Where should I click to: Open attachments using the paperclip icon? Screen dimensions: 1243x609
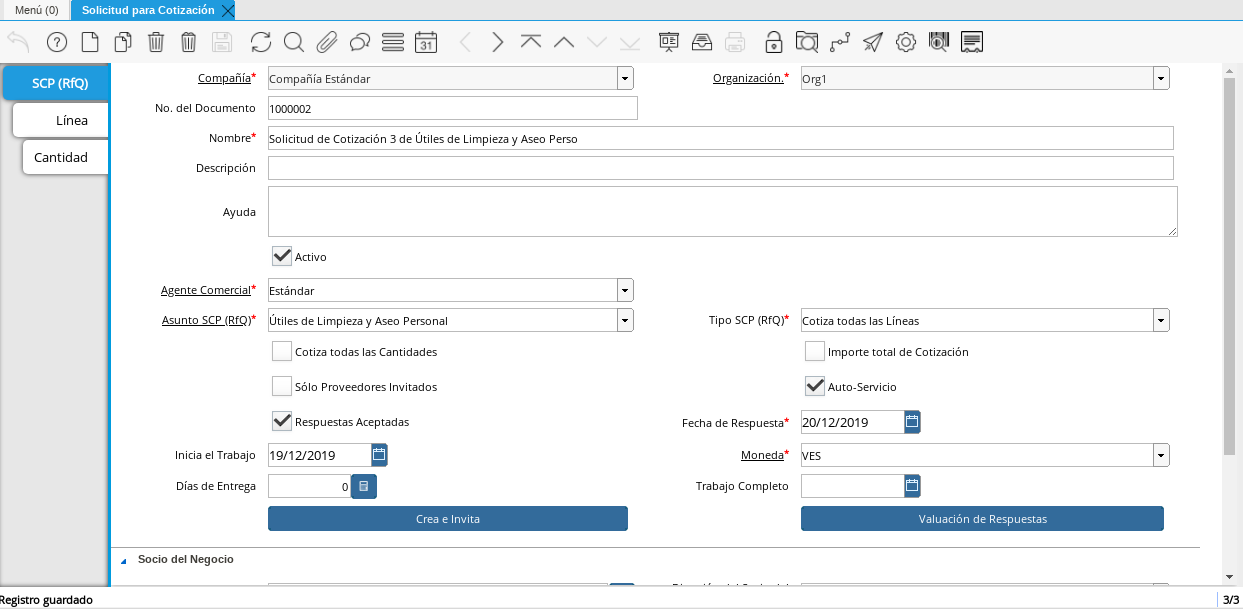click(326, 42)
